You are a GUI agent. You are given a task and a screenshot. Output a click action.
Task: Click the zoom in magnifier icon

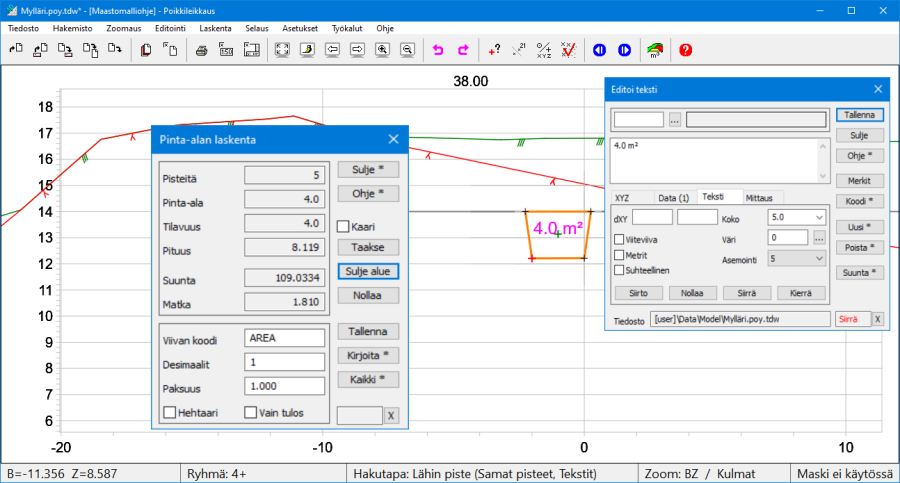pos(382,49)
